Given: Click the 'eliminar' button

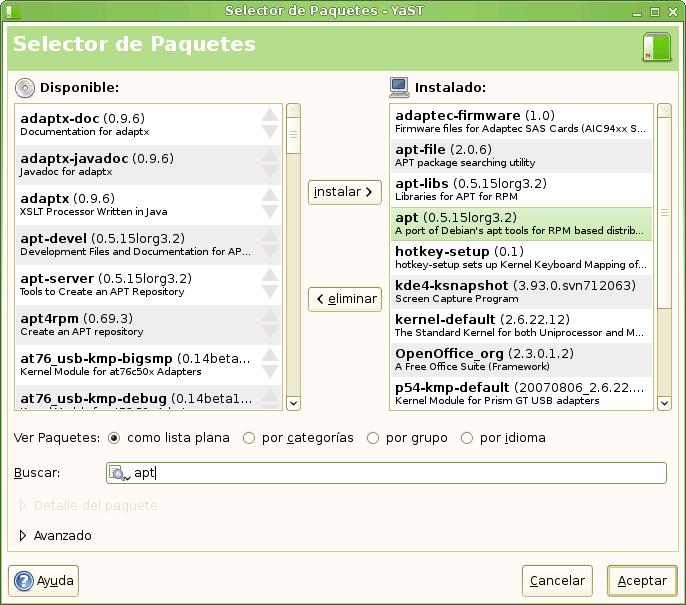Looking at the screenshot, I should click(345, 299).
